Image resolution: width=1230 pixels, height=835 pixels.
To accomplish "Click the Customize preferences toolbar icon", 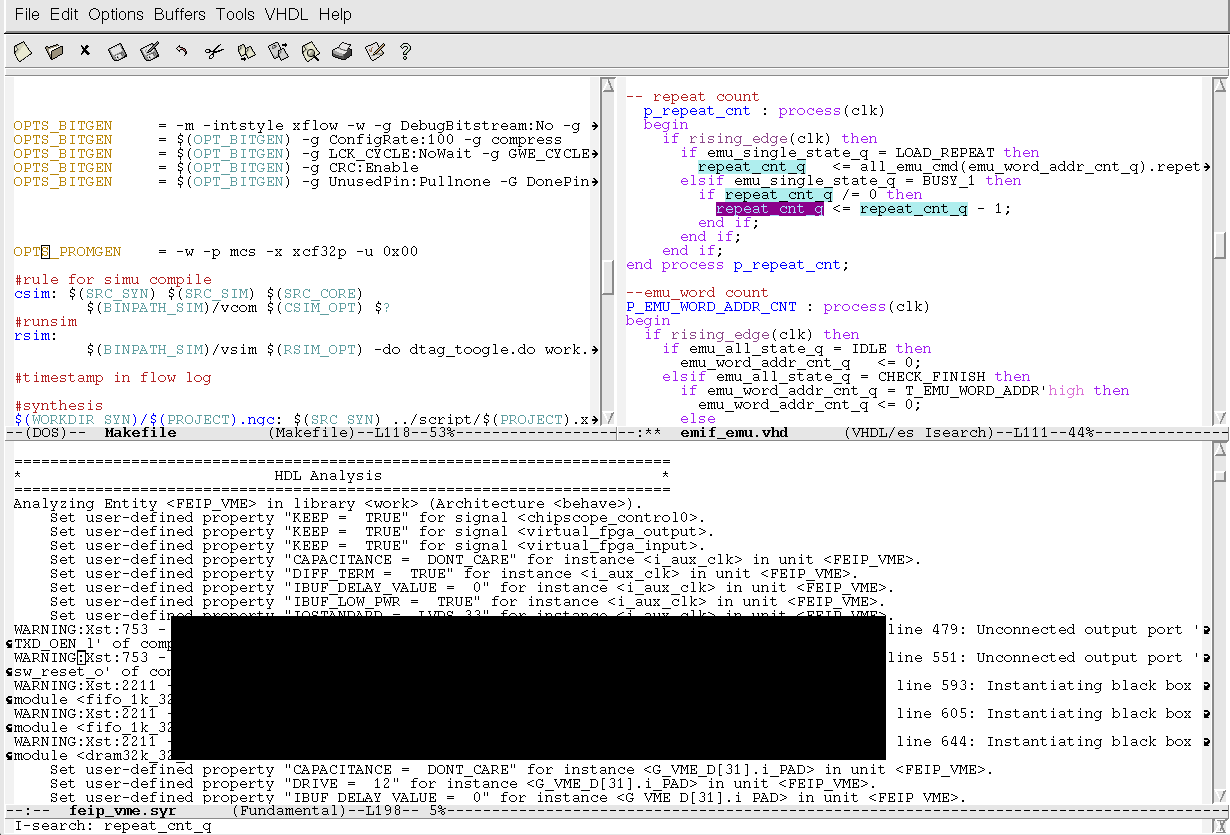I will [374, 50].
